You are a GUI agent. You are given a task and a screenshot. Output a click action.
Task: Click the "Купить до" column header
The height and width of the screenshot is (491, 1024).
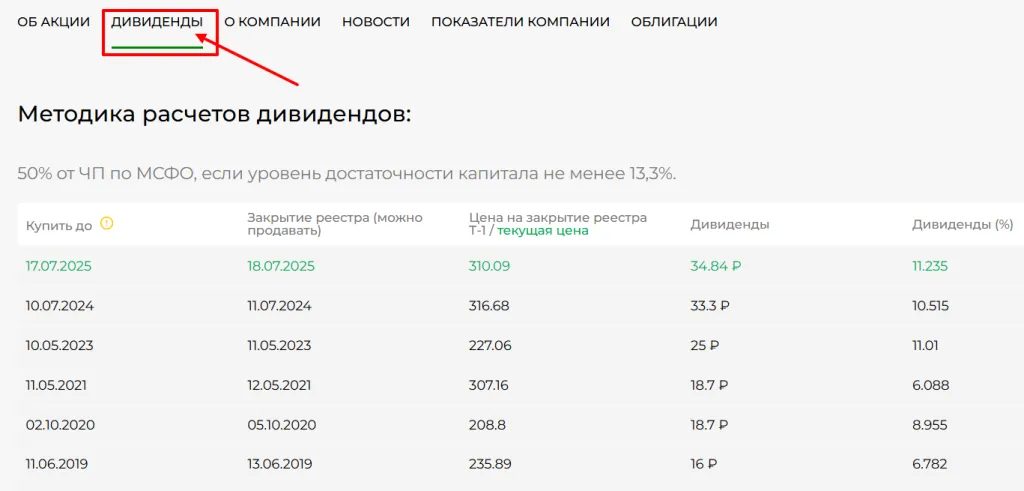point(59,225)
